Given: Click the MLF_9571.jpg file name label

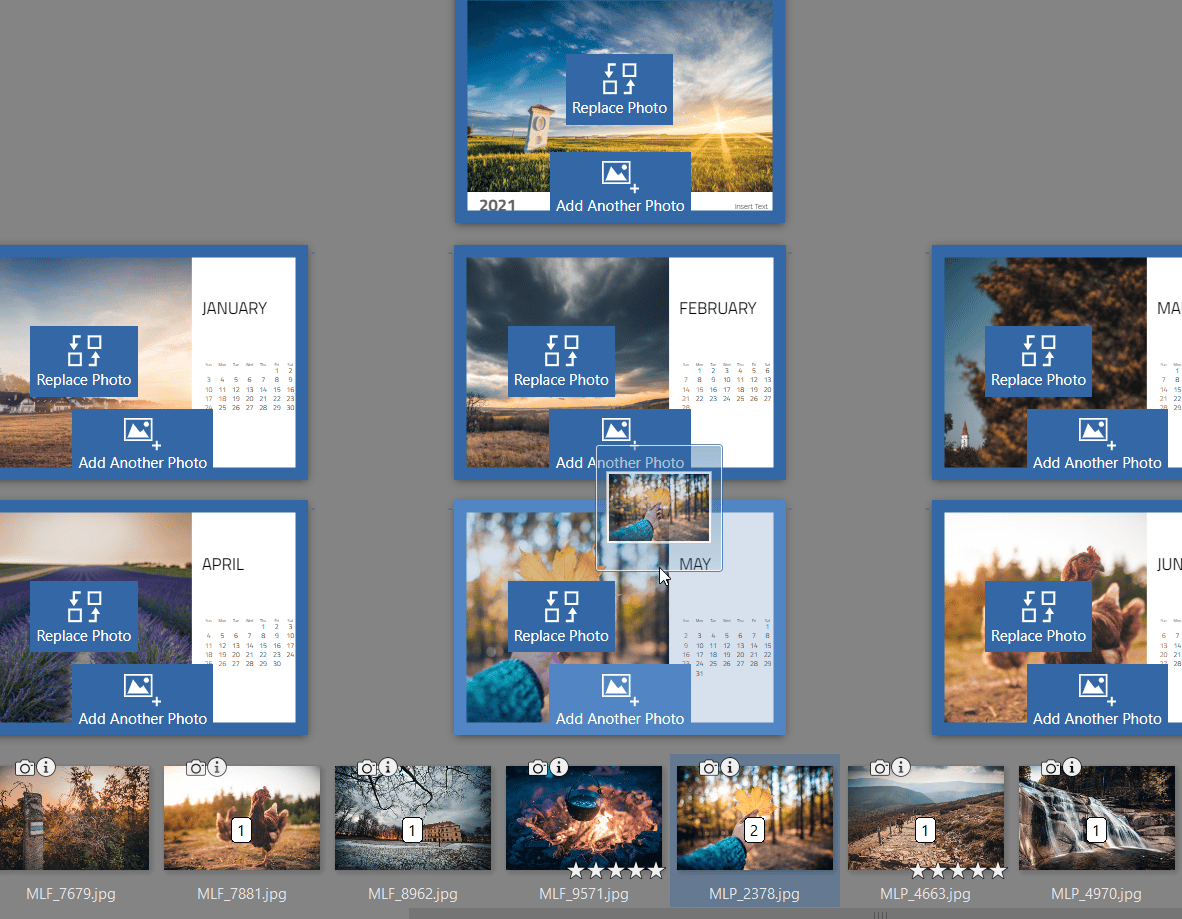Looking at the screenshot, I should pos(583,893).
